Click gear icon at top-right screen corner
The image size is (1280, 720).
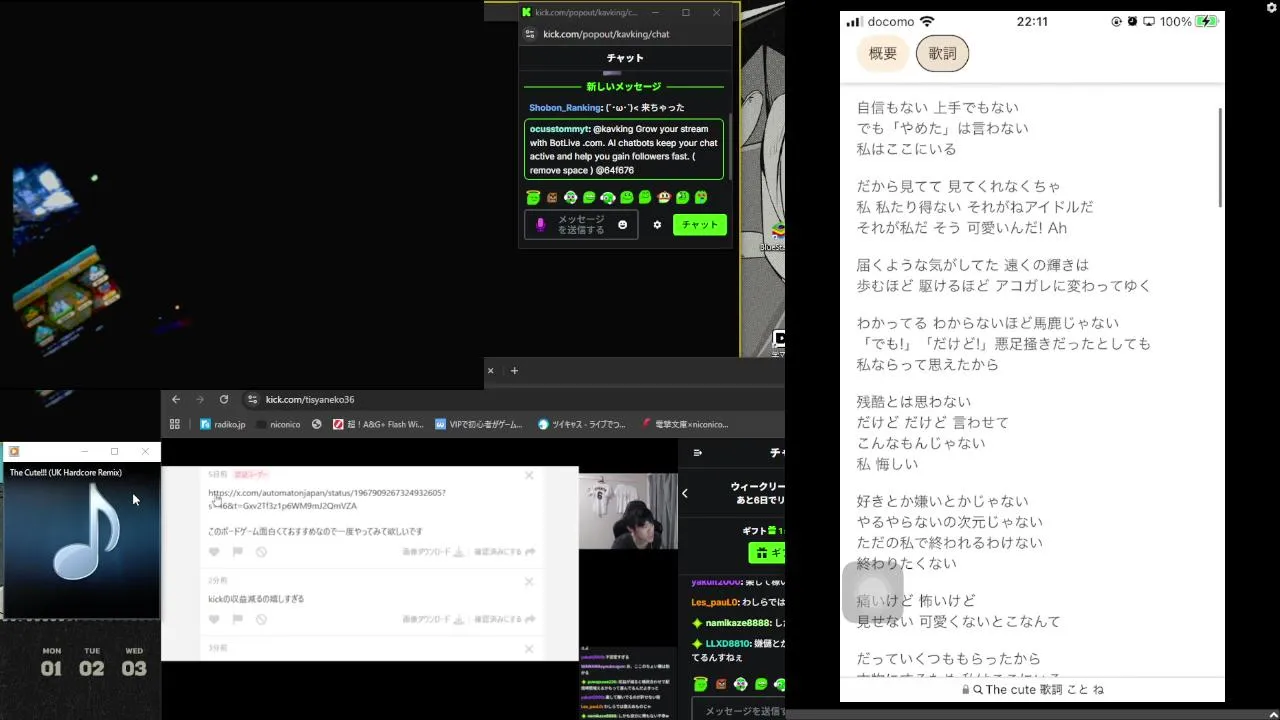pyautogui.click(x=1271, y=7)
